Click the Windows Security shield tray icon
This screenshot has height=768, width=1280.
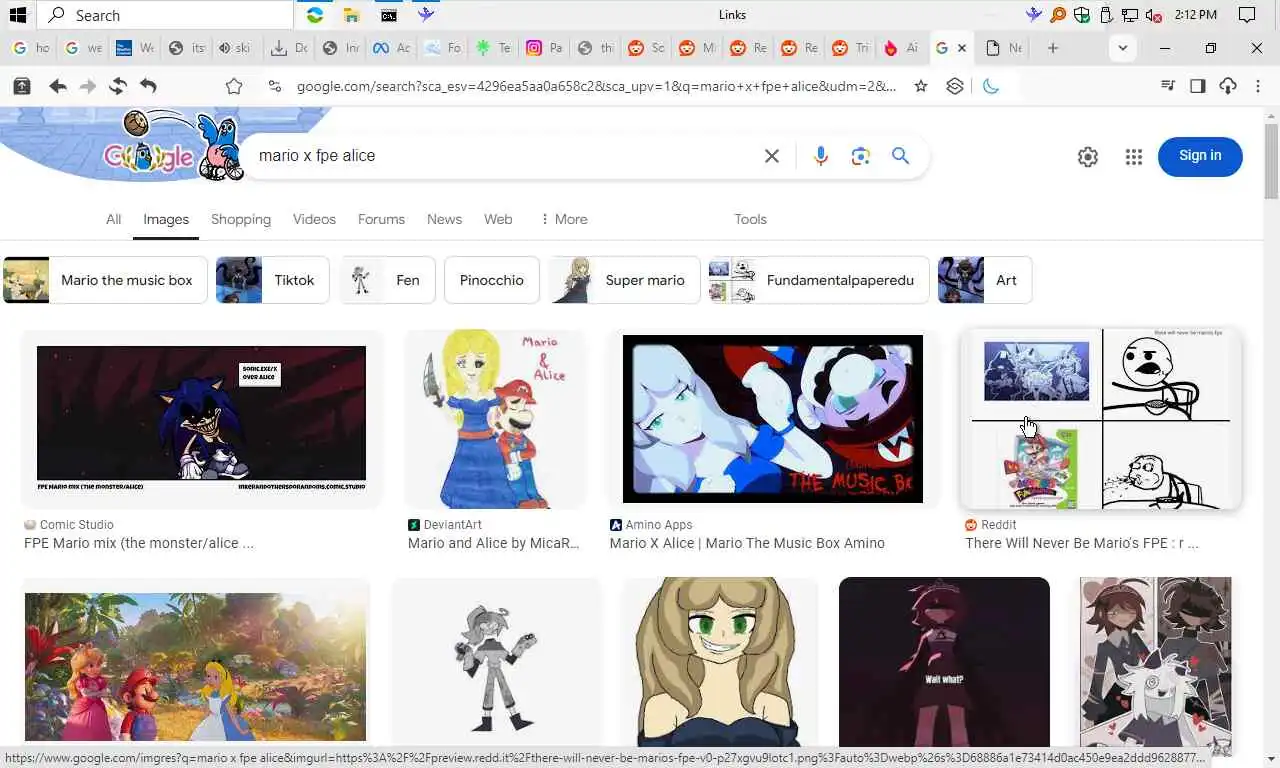[x=1082, y=15]
